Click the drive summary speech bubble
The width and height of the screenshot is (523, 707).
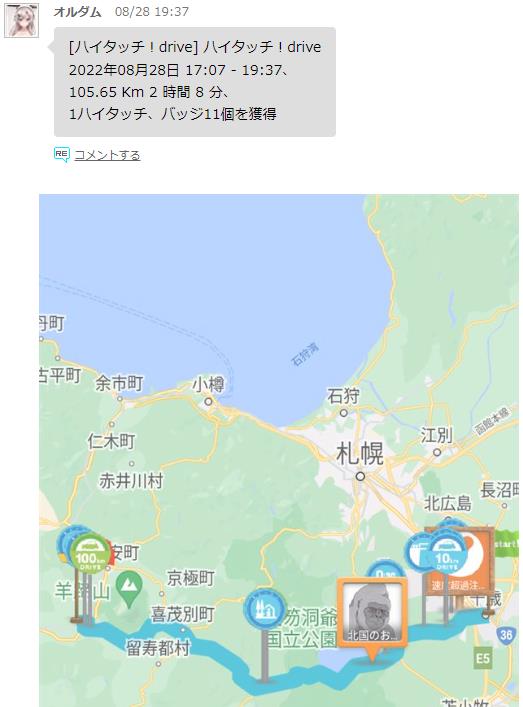pyautogui.click(x=195, y=82)
